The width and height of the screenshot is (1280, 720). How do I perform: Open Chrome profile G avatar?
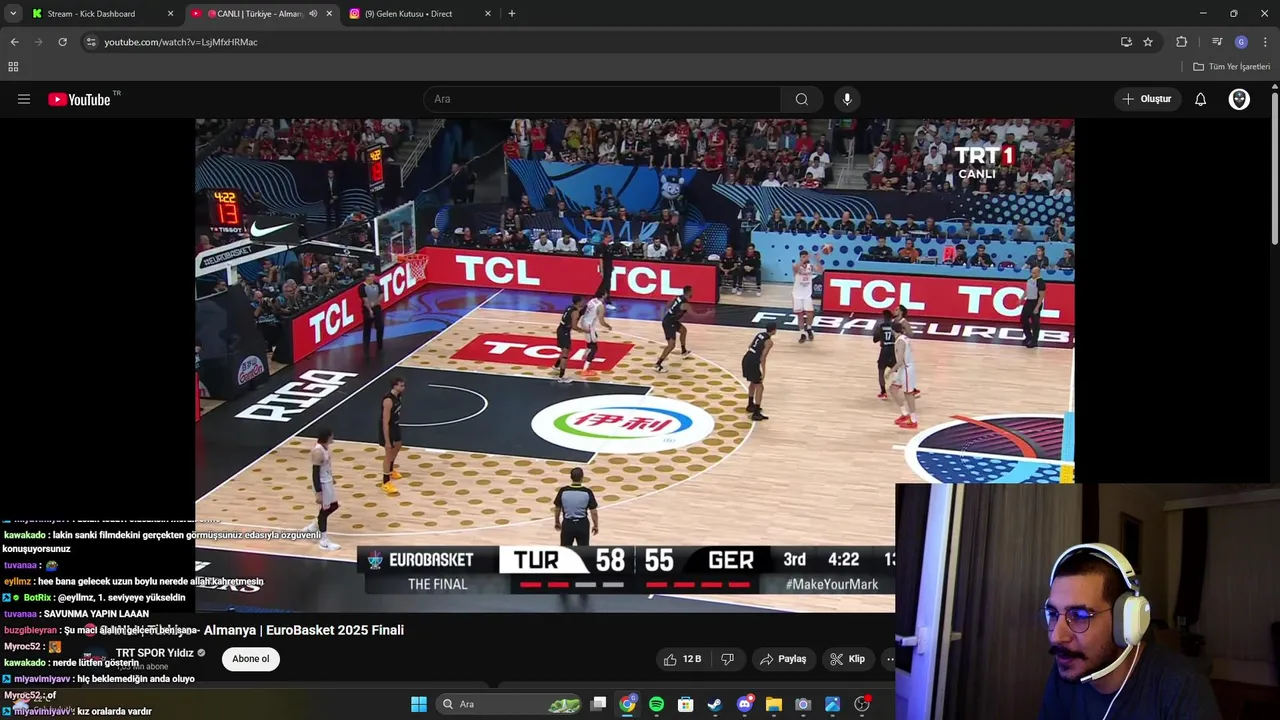point(1241,42)
